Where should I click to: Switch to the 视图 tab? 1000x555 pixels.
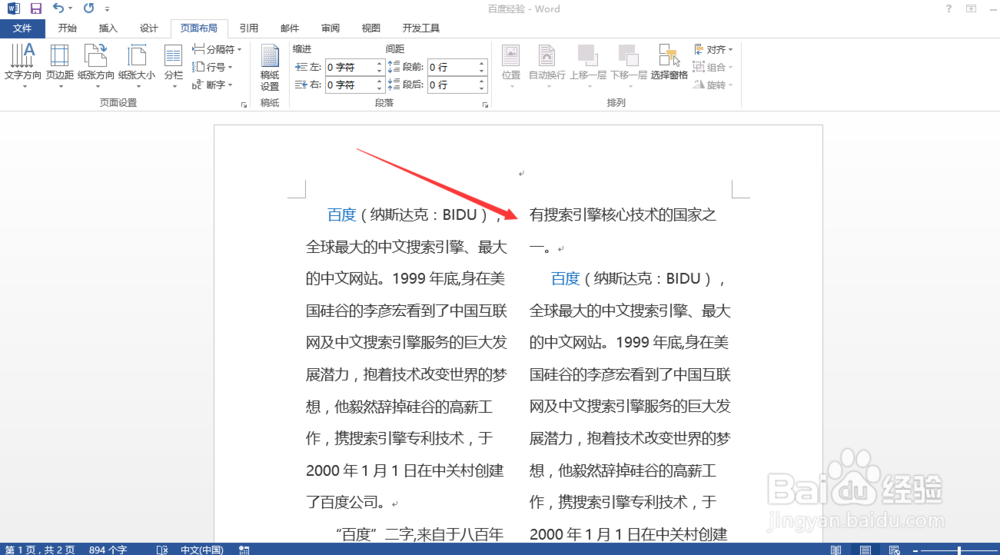click(x=371, y=28)
